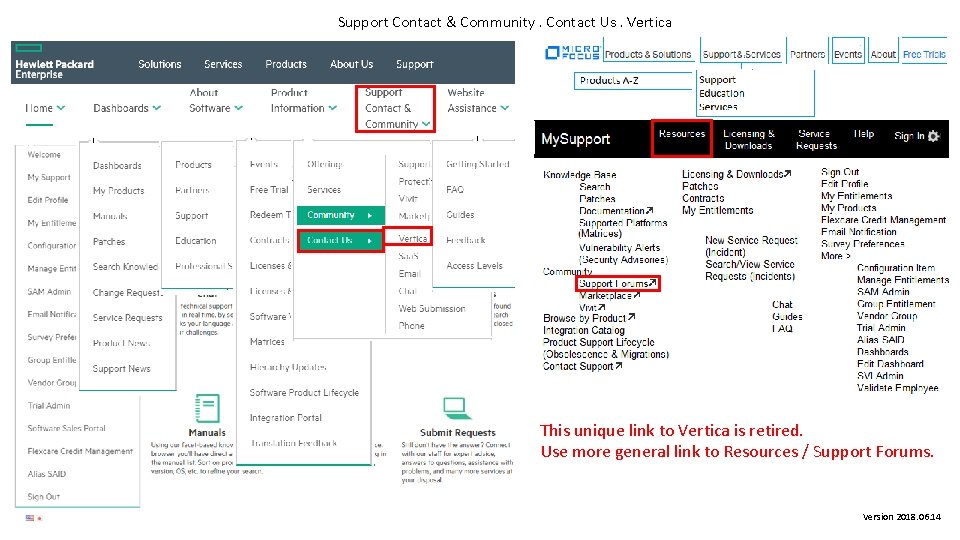This screenshot has width=960, height=540.
Task: Expand the Product Information dropdown
Action: 304,100
